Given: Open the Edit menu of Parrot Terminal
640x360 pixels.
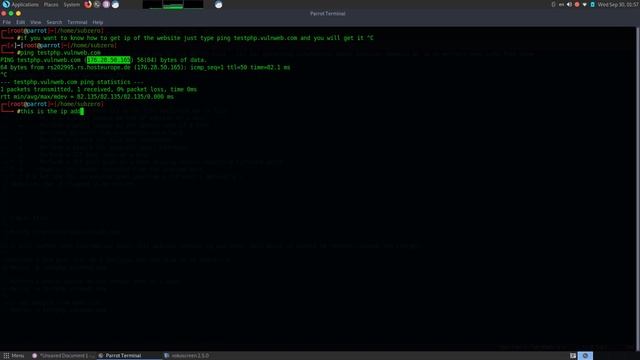Looking at the screenshot, I should pyautogui.click(x=20, y=22).
